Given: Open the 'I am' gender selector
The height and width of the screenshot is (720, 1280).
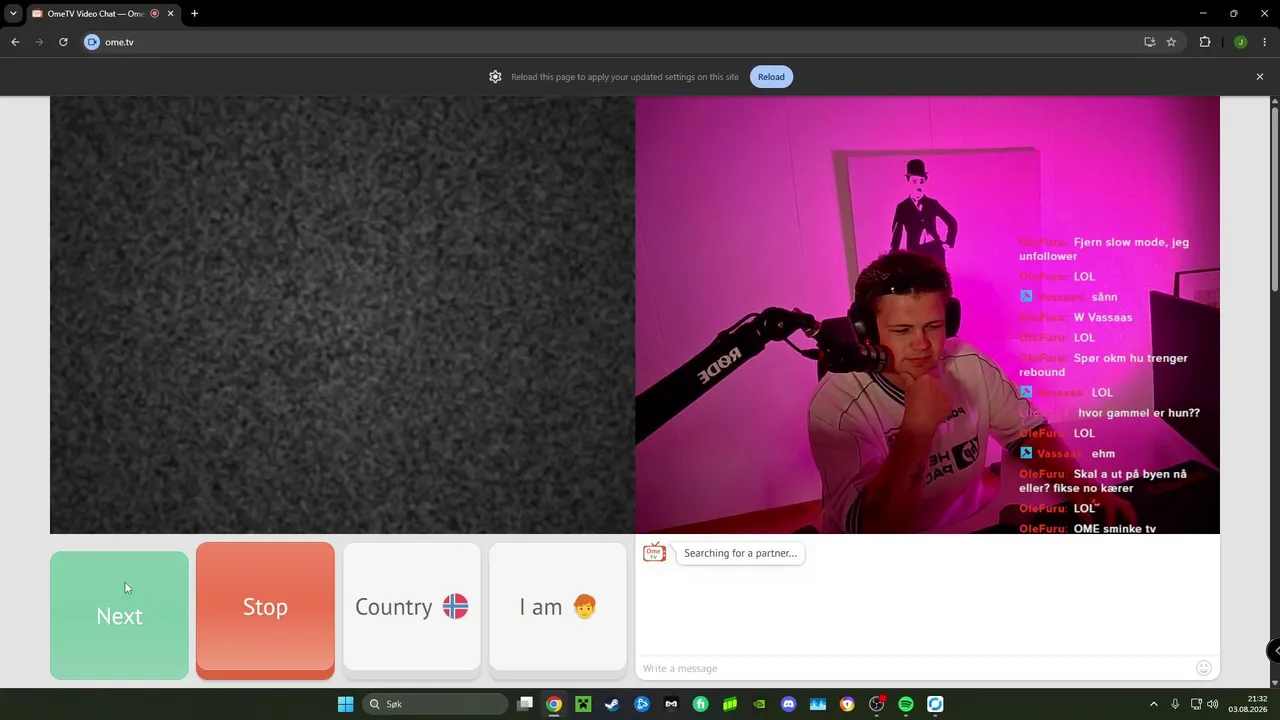Looking at the screenshot, I should click(x=558, y=607).
